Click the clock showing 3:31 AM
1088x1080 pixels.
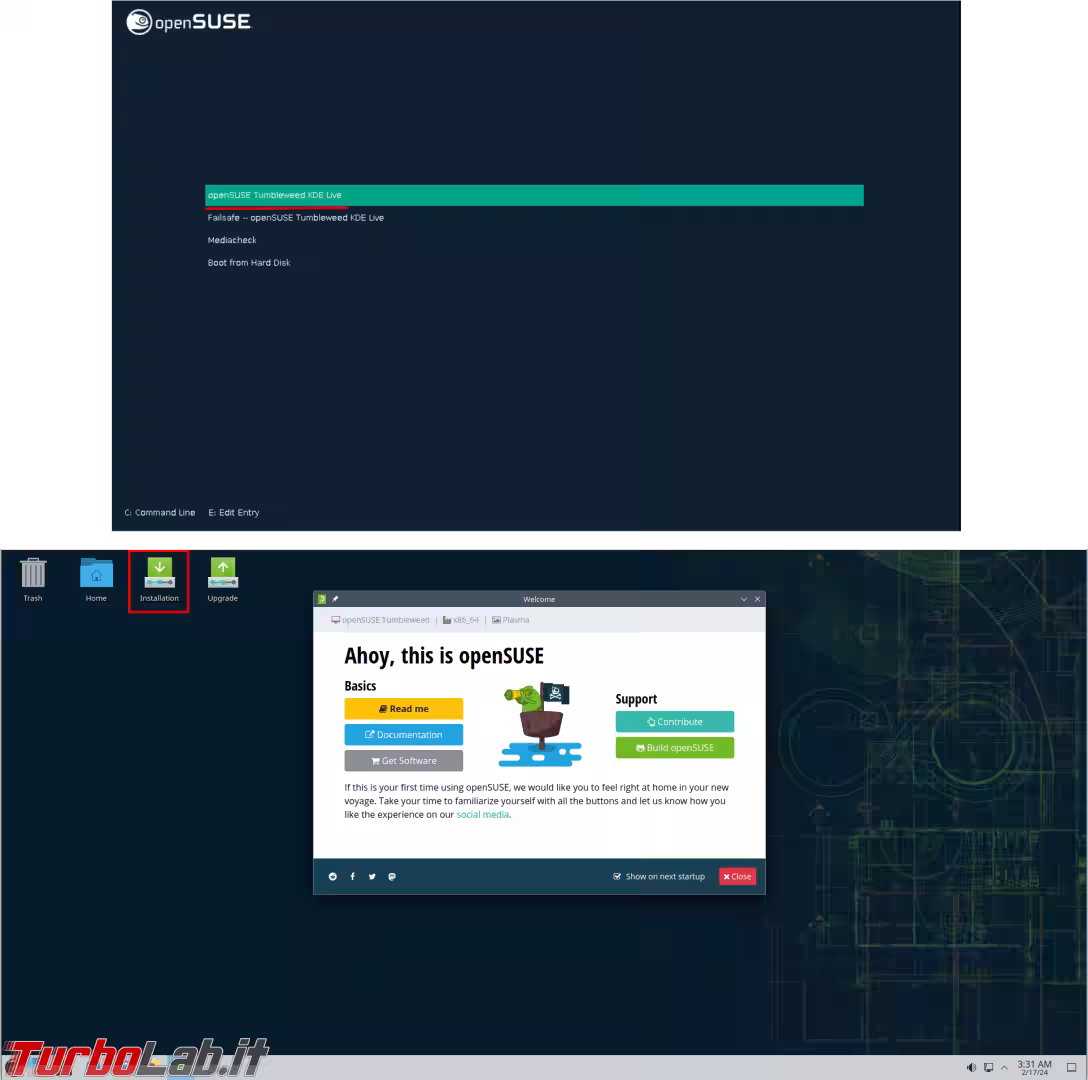pos(1034,1068)
